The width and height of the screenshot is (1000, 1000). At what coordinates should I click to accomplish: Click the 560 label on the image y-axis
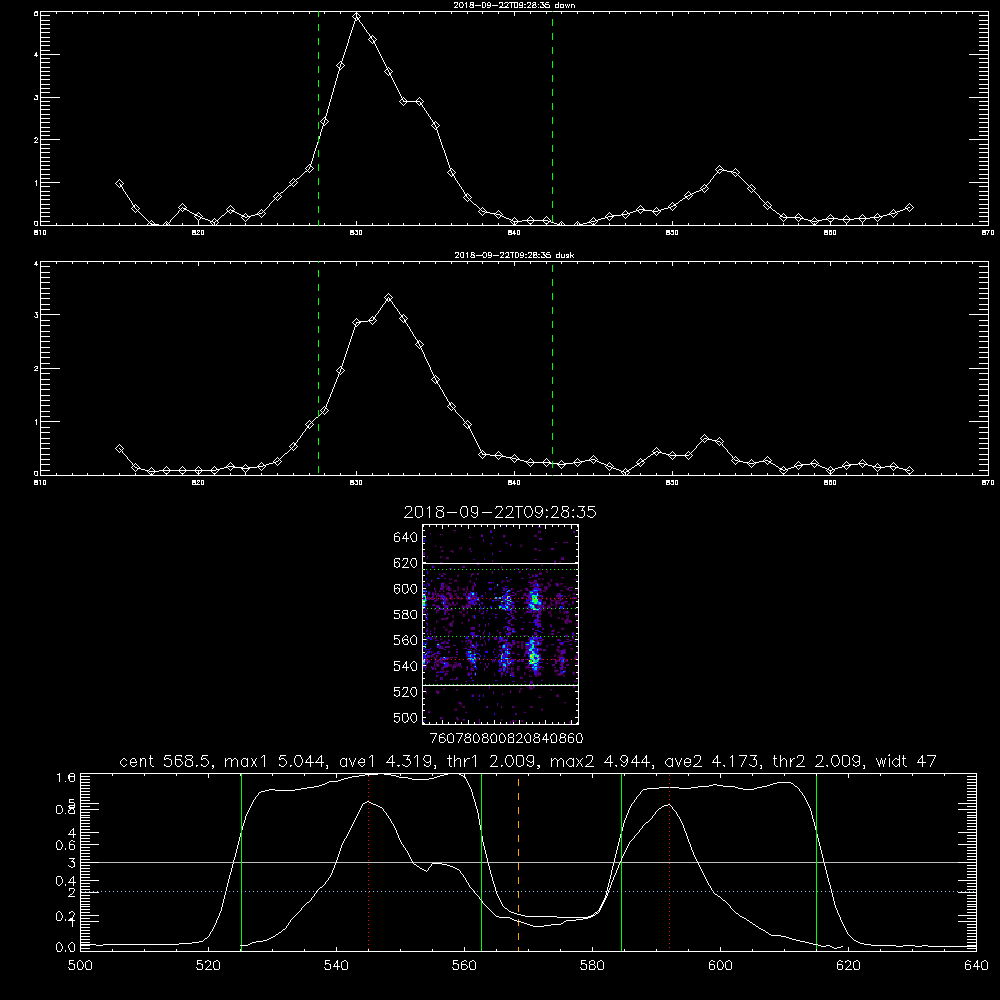[405, 640]
